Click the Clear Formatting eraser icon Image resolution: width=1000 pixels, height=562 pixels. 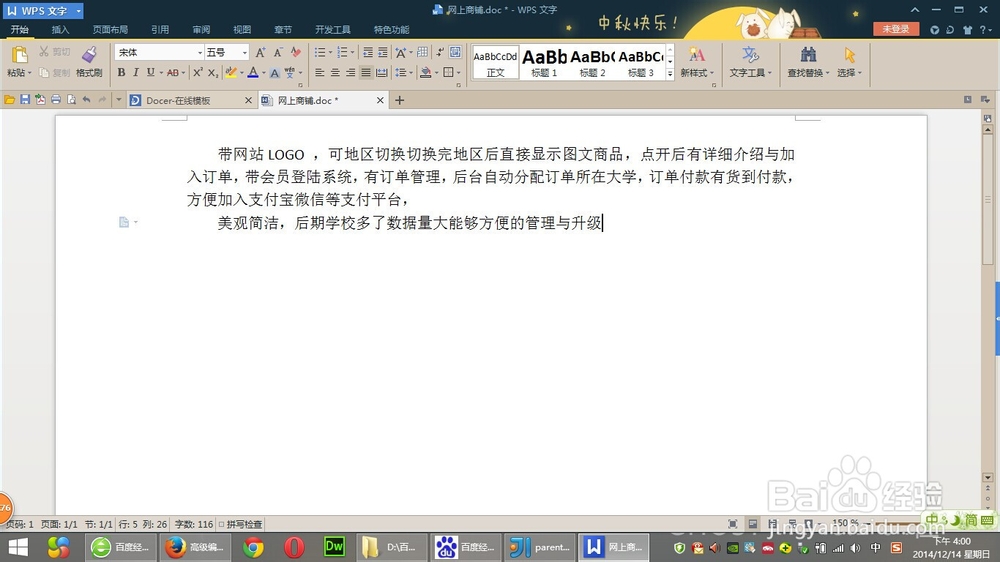pos(295,52)
